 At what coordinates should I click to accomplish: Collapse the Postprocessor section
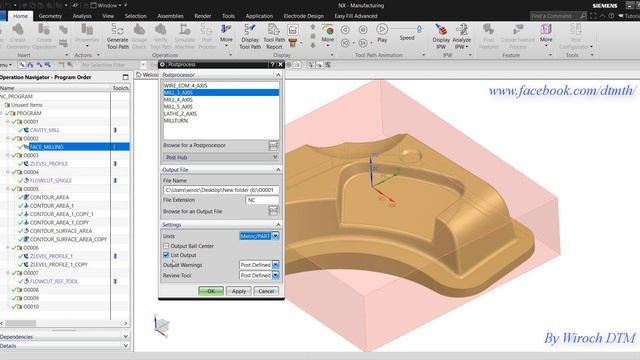pos(278,75)
